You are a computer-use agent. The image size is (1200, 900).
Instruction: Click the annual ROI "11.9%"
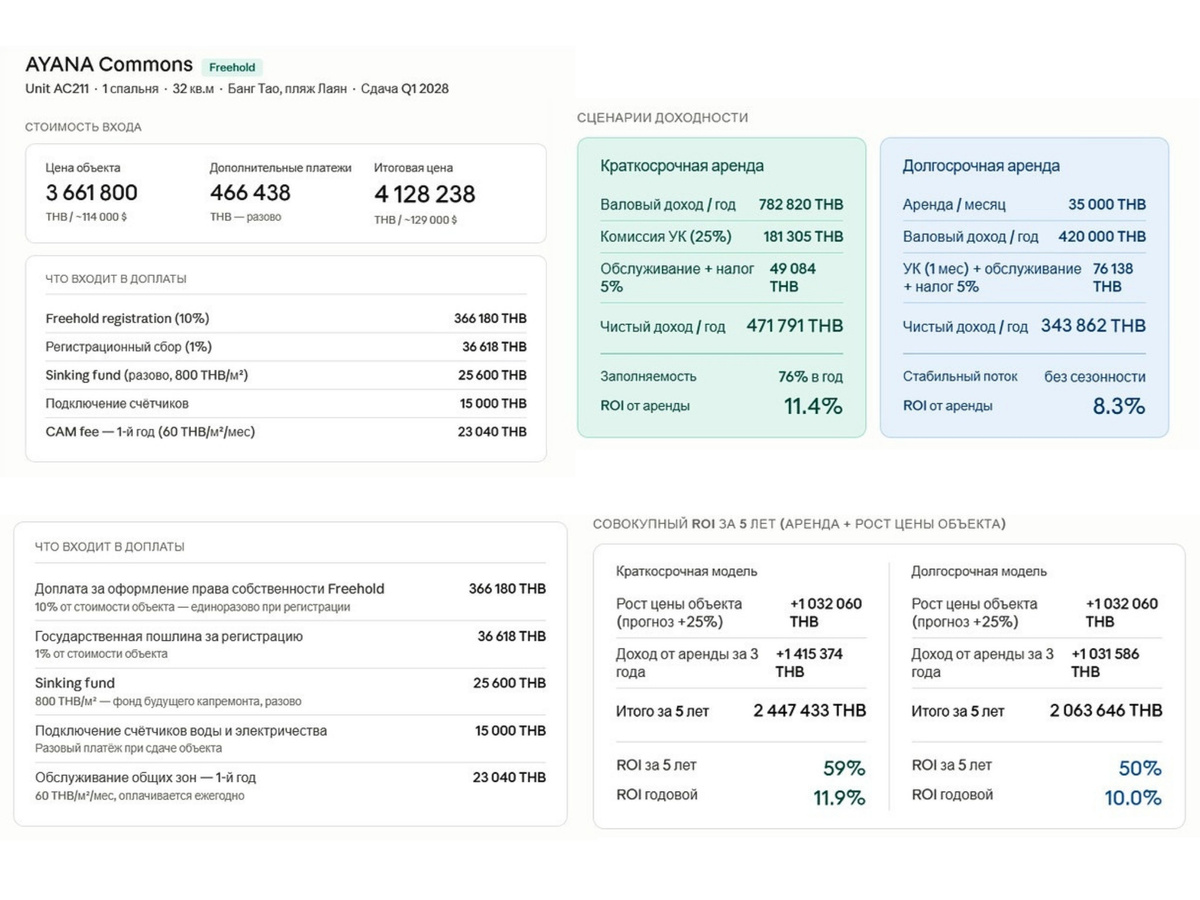[x=840, y=798]
